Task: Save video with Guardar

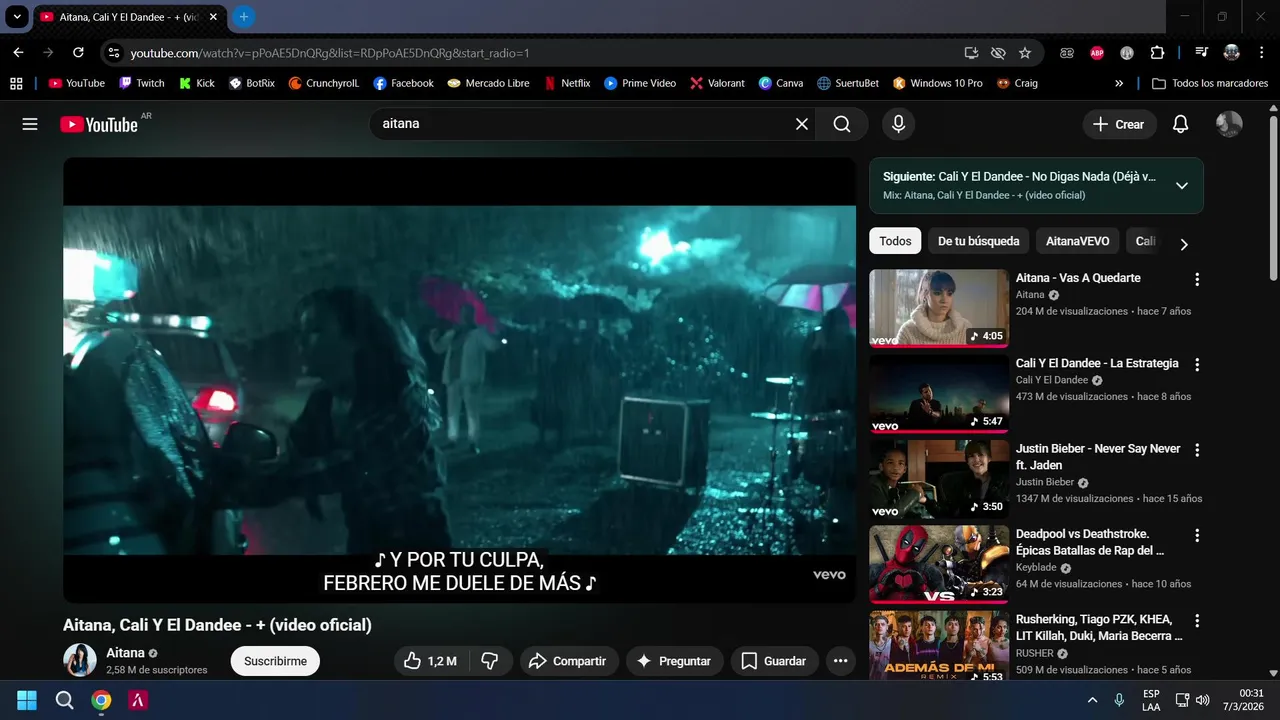Action: pos(774,661)
